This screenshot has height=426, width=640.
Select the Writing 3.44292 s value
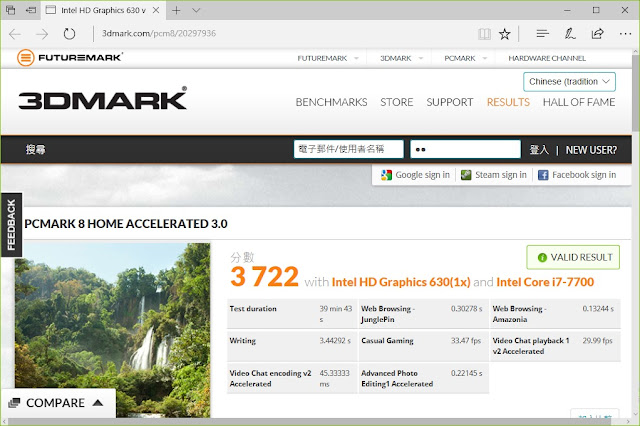(335, 341)
